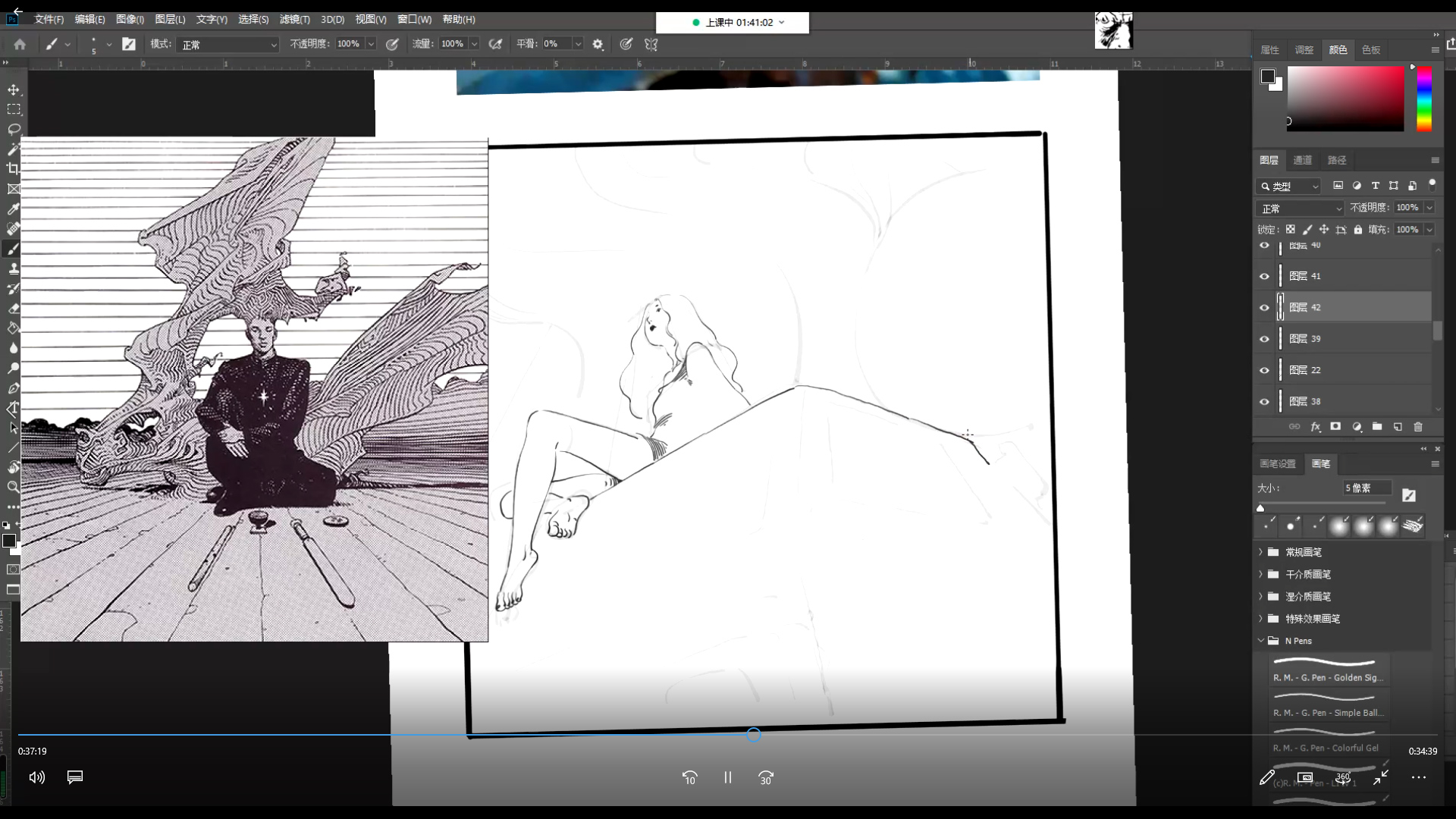Create a new layer group folder
1456x819 pixels.
point(1377,427)
